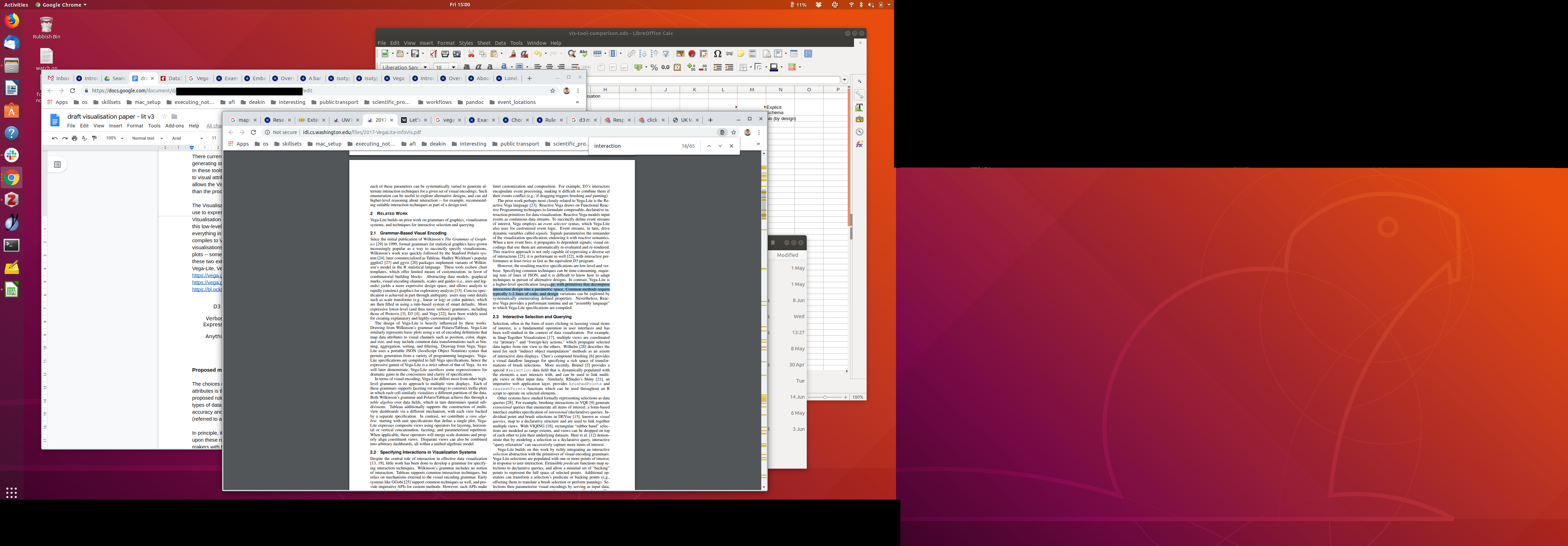Click the Calc Export as PDF icon
This screenshot has height=546, width=1568.
click(x=433, y=54)
